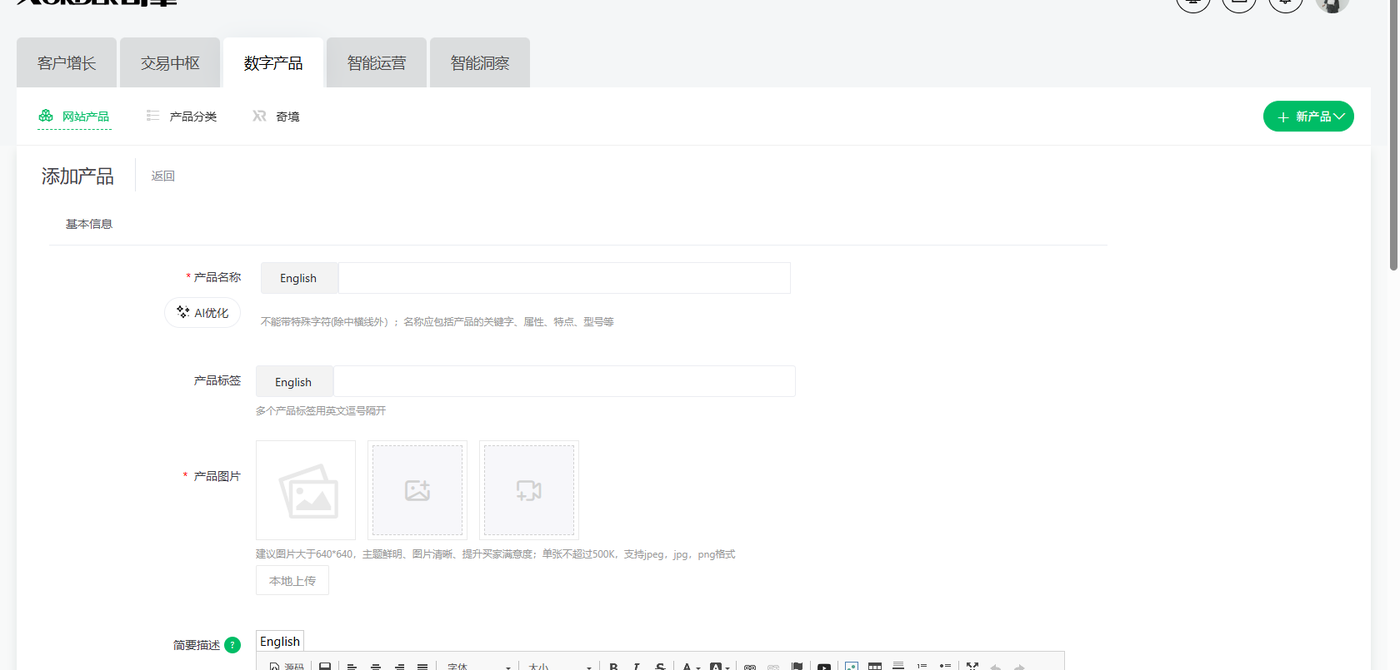Open 奇境 XR submenu item
The image size is (1400, 670).
point(276,117)
